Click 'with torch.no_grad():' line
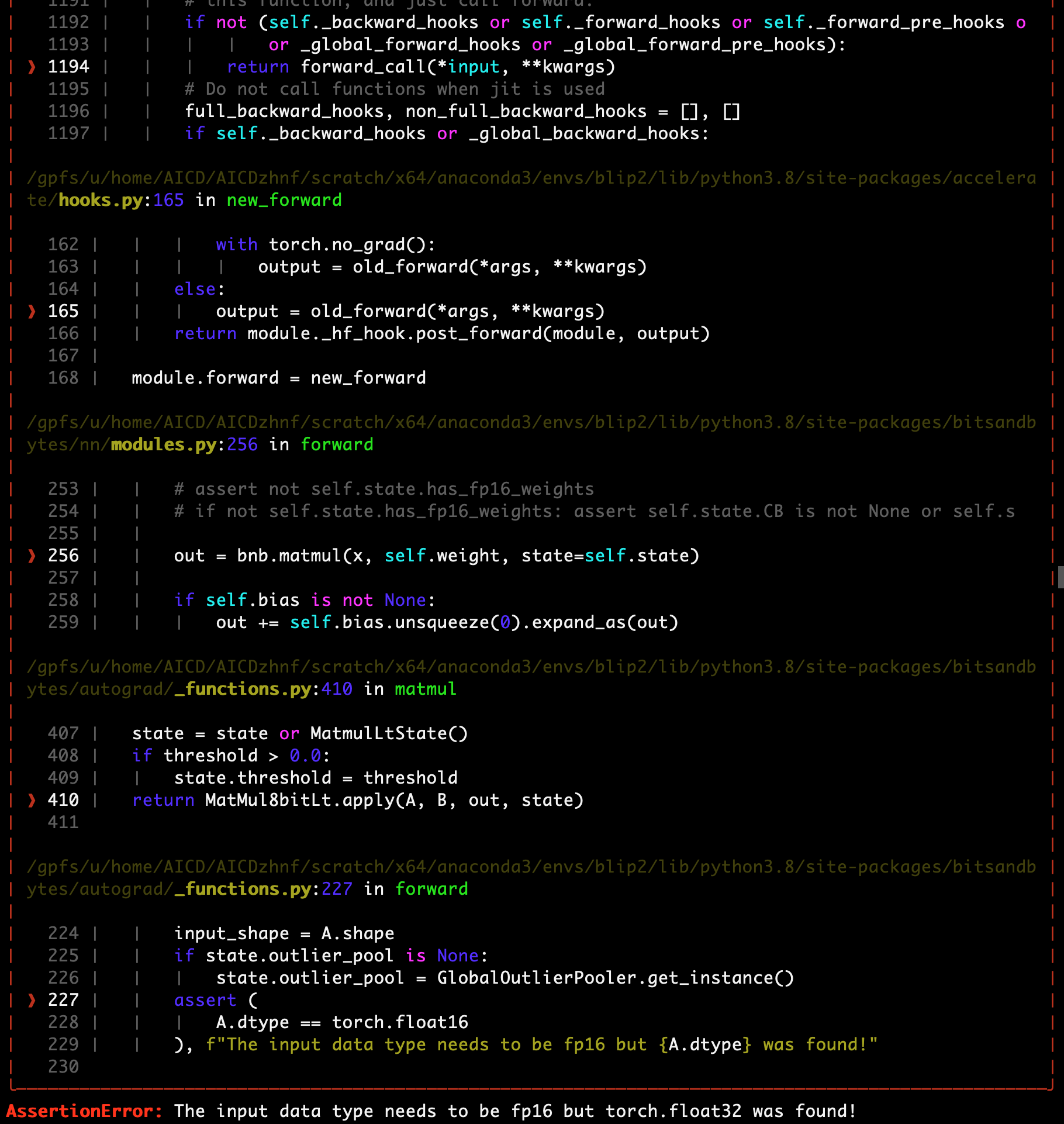 pos(326,244)
